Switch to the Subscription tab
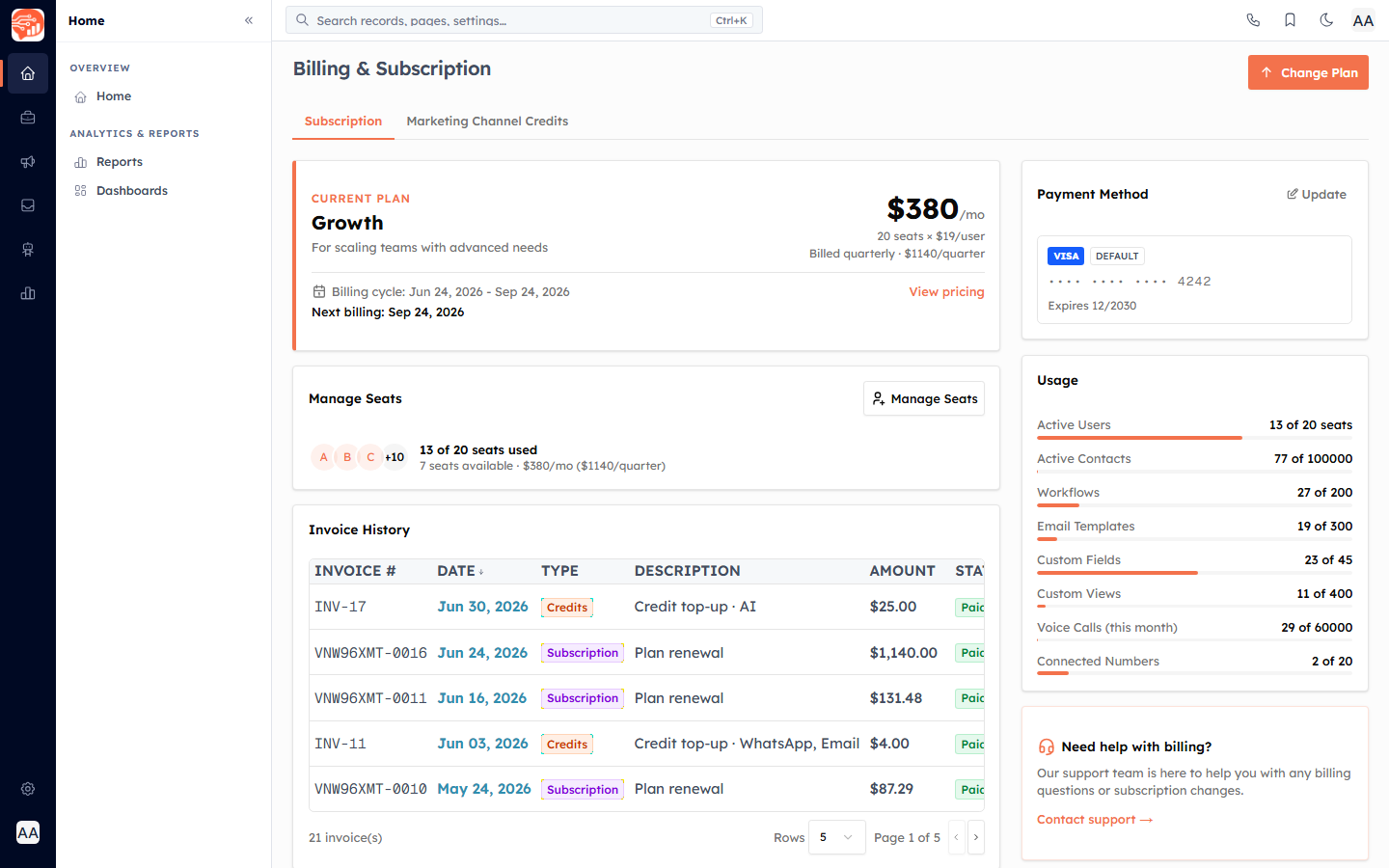Screen dimensions: 1389x868 (x=343, y=122)
